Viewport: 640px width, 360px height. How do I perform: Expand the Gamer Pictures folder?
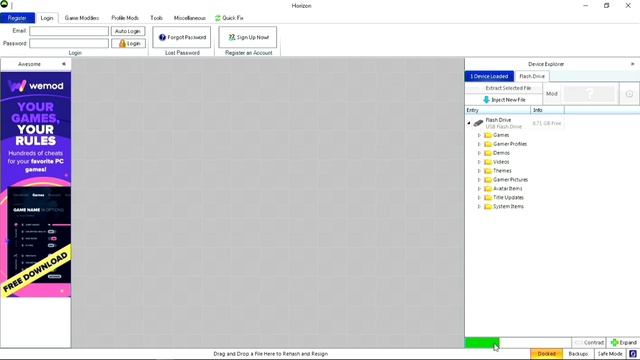[479, 180]
